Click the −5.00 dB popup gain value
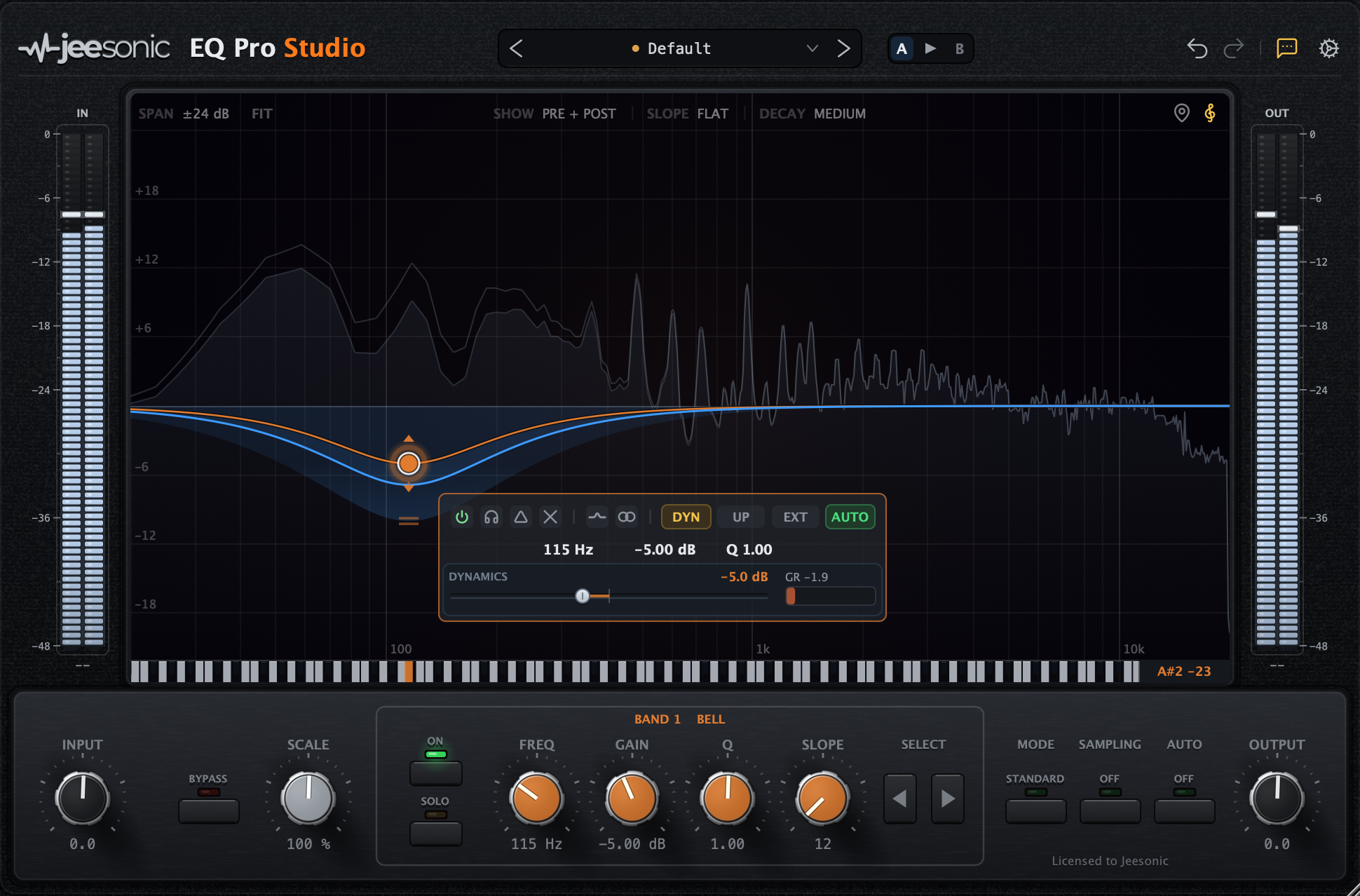The height and width of the screenshot is (896, 1360). click(x=665, y=550)
